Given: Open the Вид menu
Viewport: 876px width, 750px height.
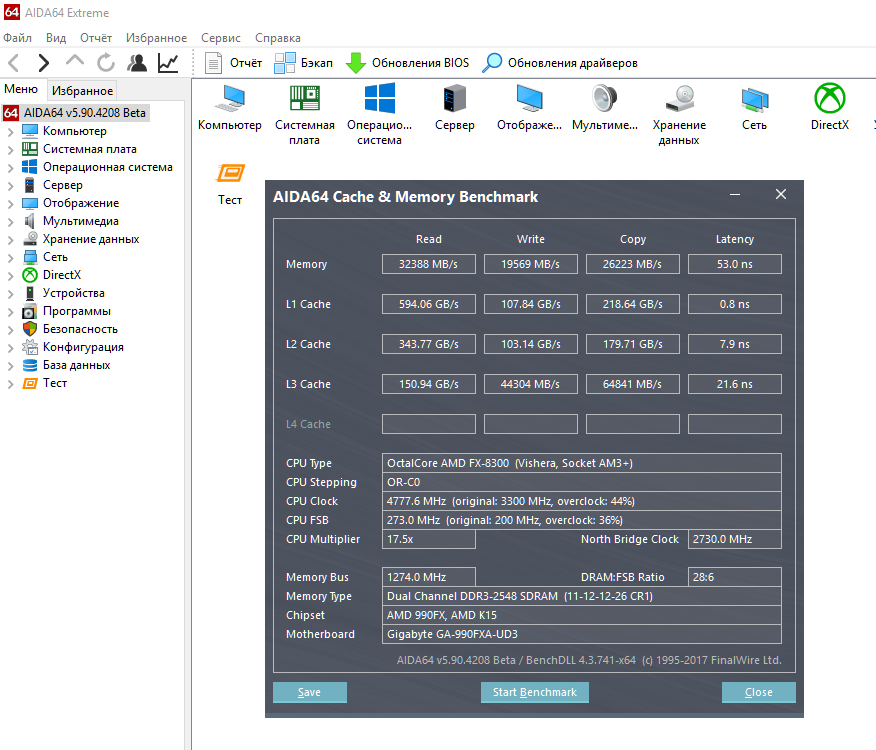Looking at the screenshot, I should [56, 38].
